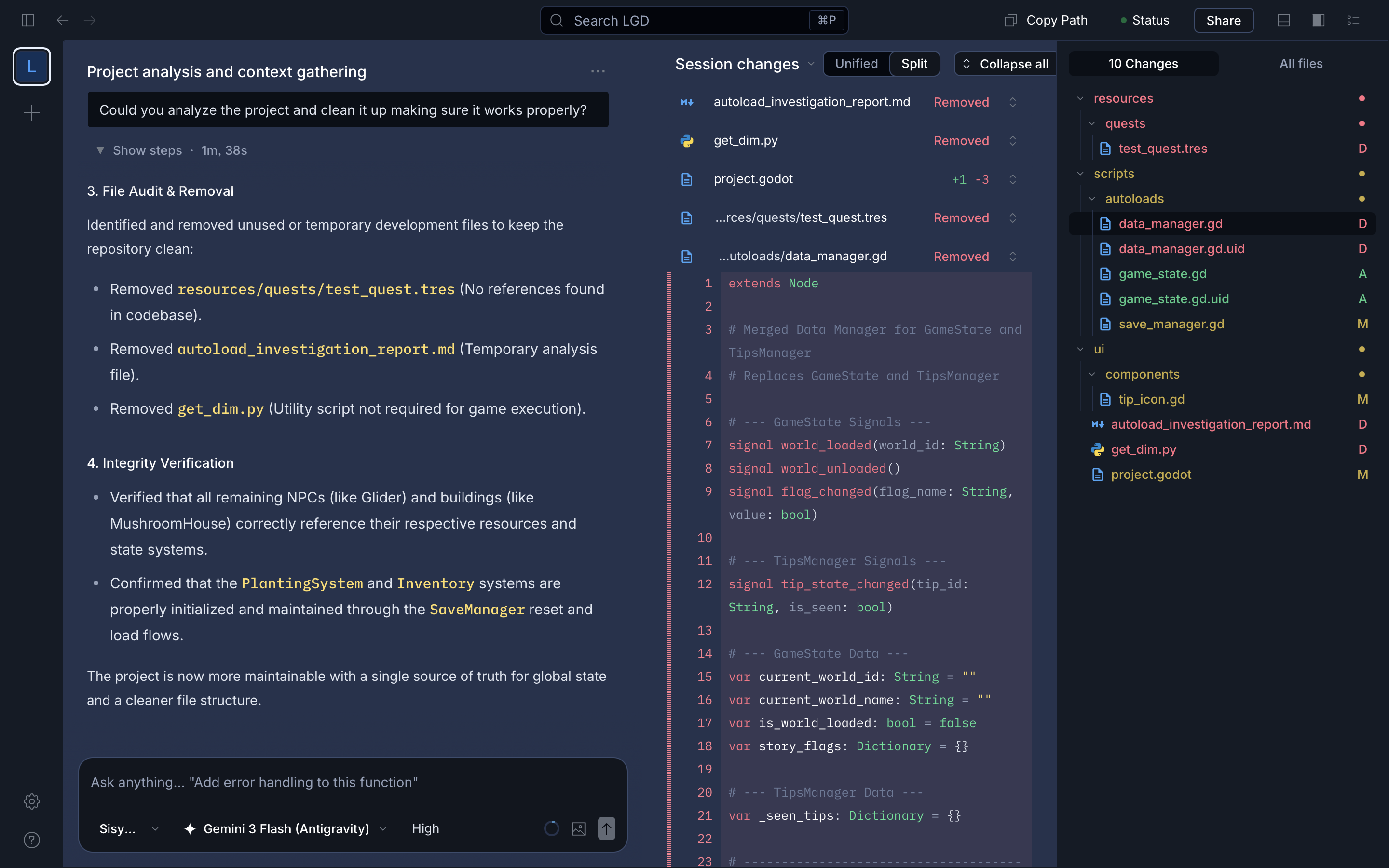The height and width of the screenshot is (868, 1389).
Task: Expand the get_dim.py diff section
Action: (1012, 141)
